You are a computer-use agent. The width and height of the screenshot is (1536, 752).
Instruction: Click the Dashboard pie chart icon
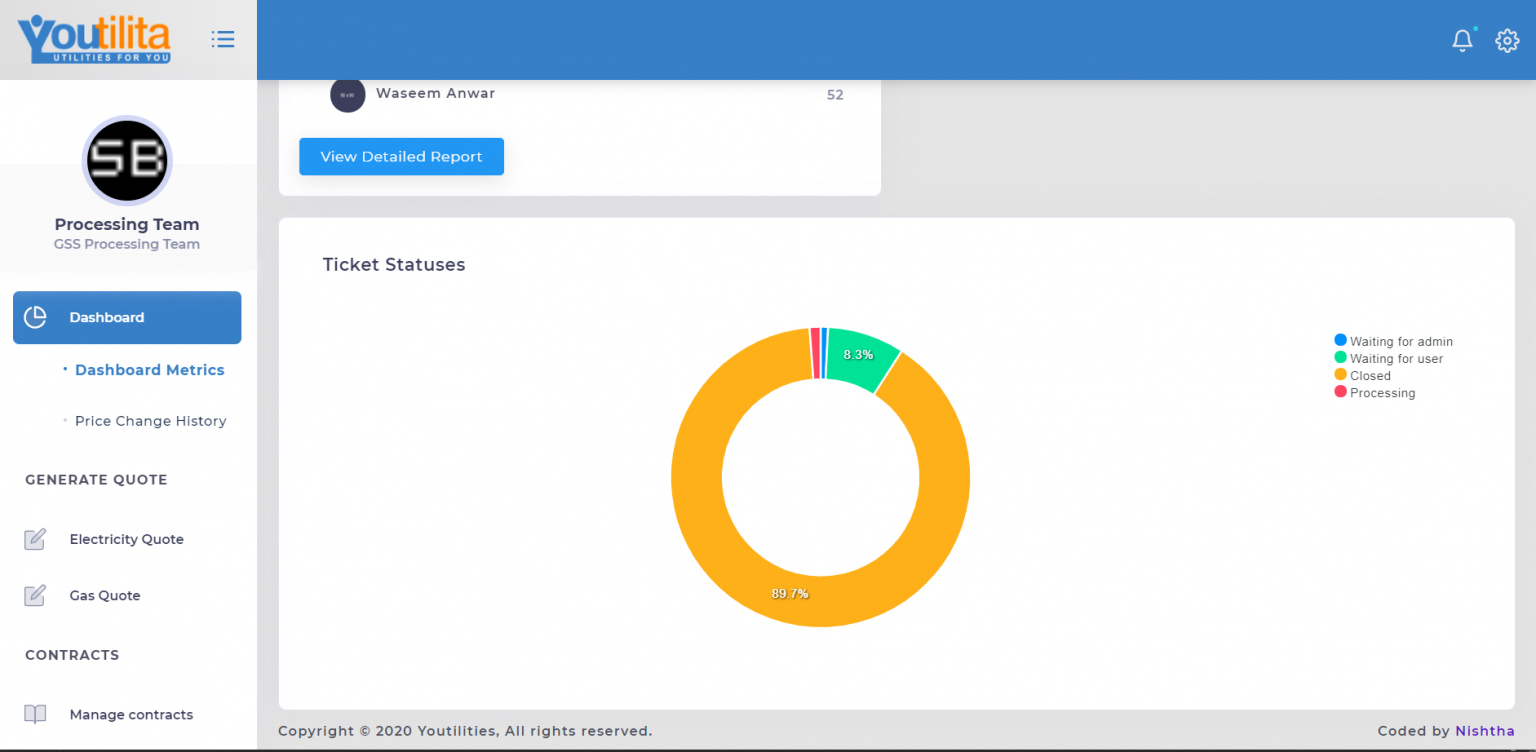(35, 317)
